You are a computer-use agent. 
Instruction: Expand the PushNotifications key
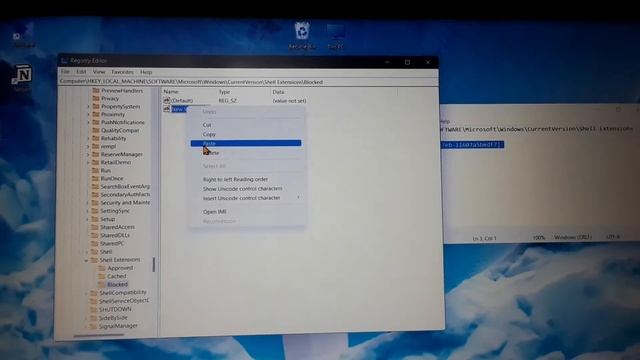click(89, 122)
